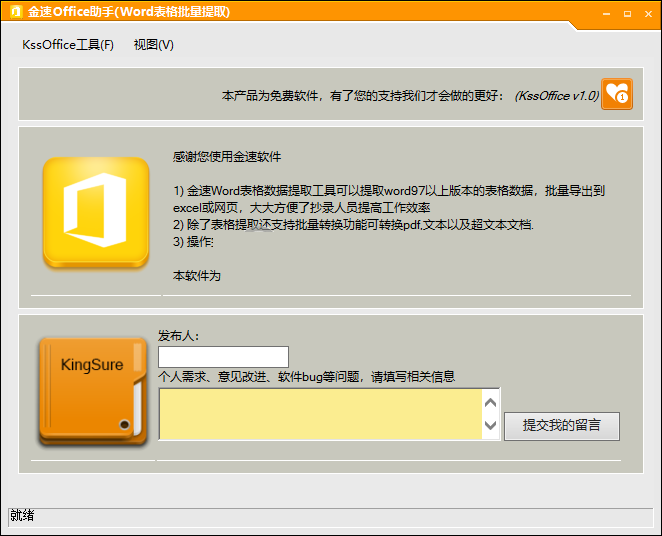
Task: Open the 视图(V) menu
Action: tap(154, 45)
